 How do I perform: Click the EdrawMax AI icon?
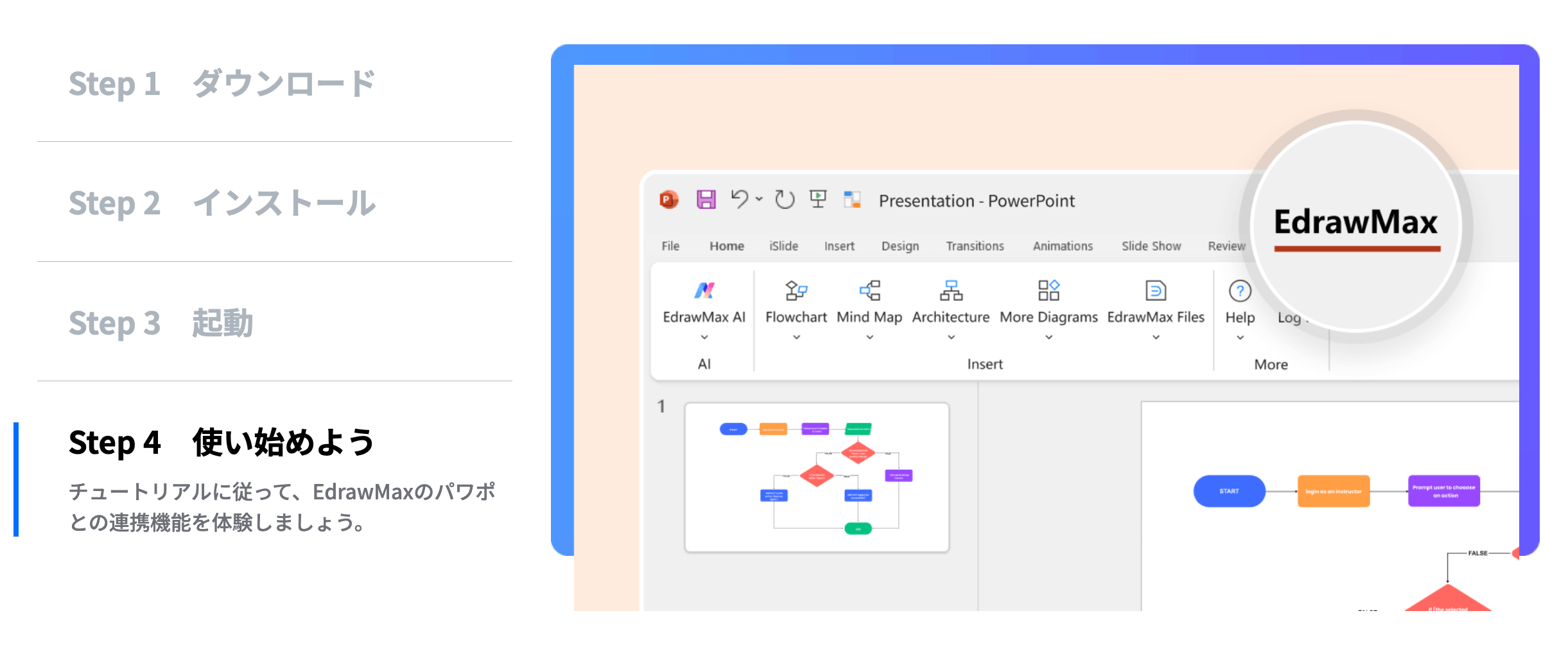(704, 291)
